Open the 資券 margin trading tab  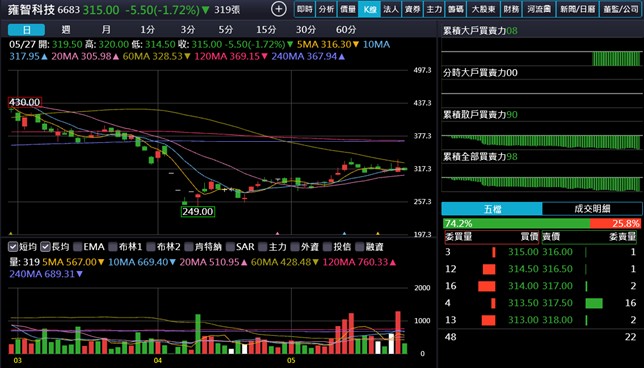pyautogui.click(x=412, y=9)
